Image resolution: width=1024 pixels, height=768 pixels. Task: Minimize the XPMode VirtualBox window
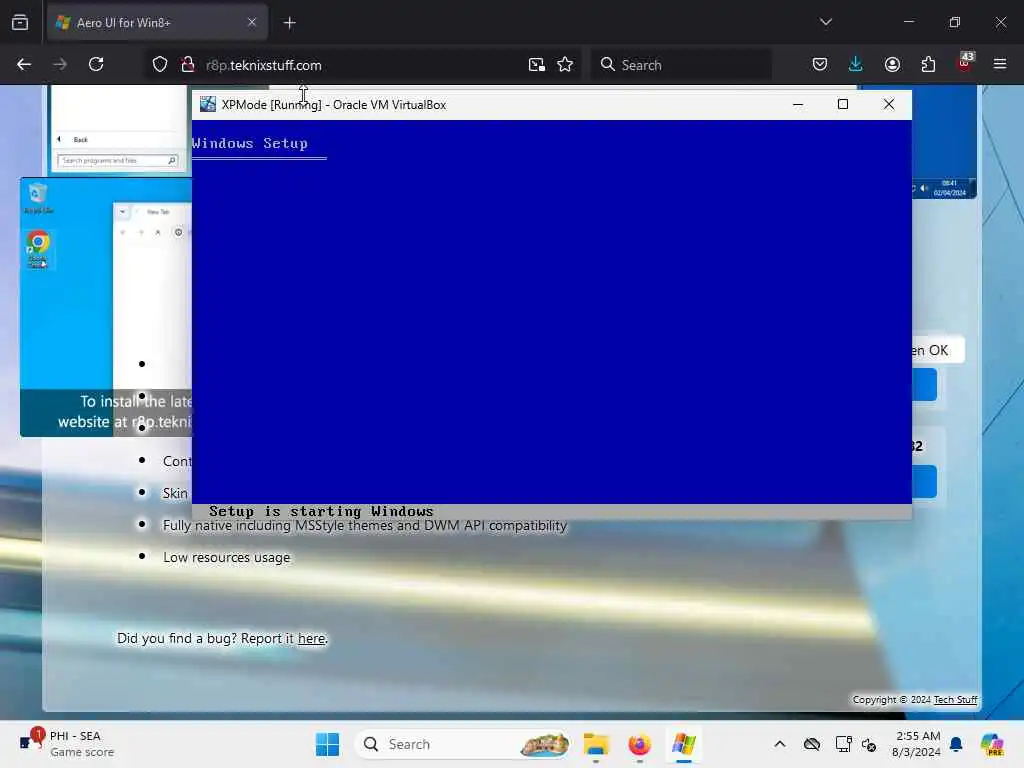click(798, 104)
